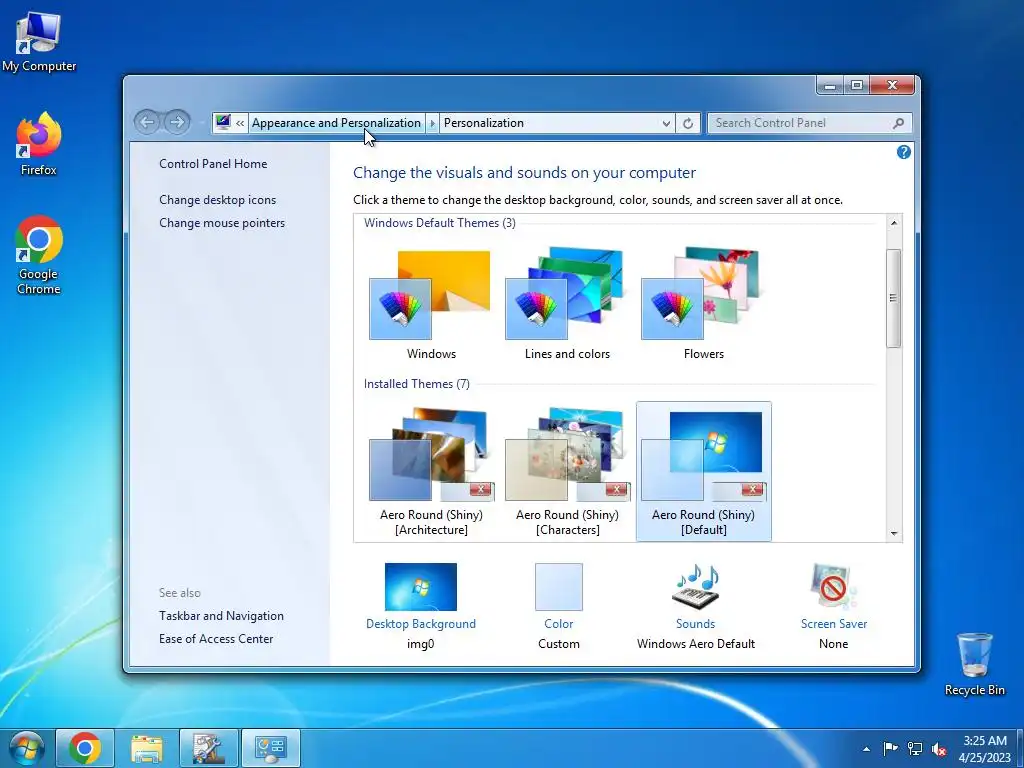
Task: Expand the breadcrumb overflow chevron
Action: coord(240,123)
